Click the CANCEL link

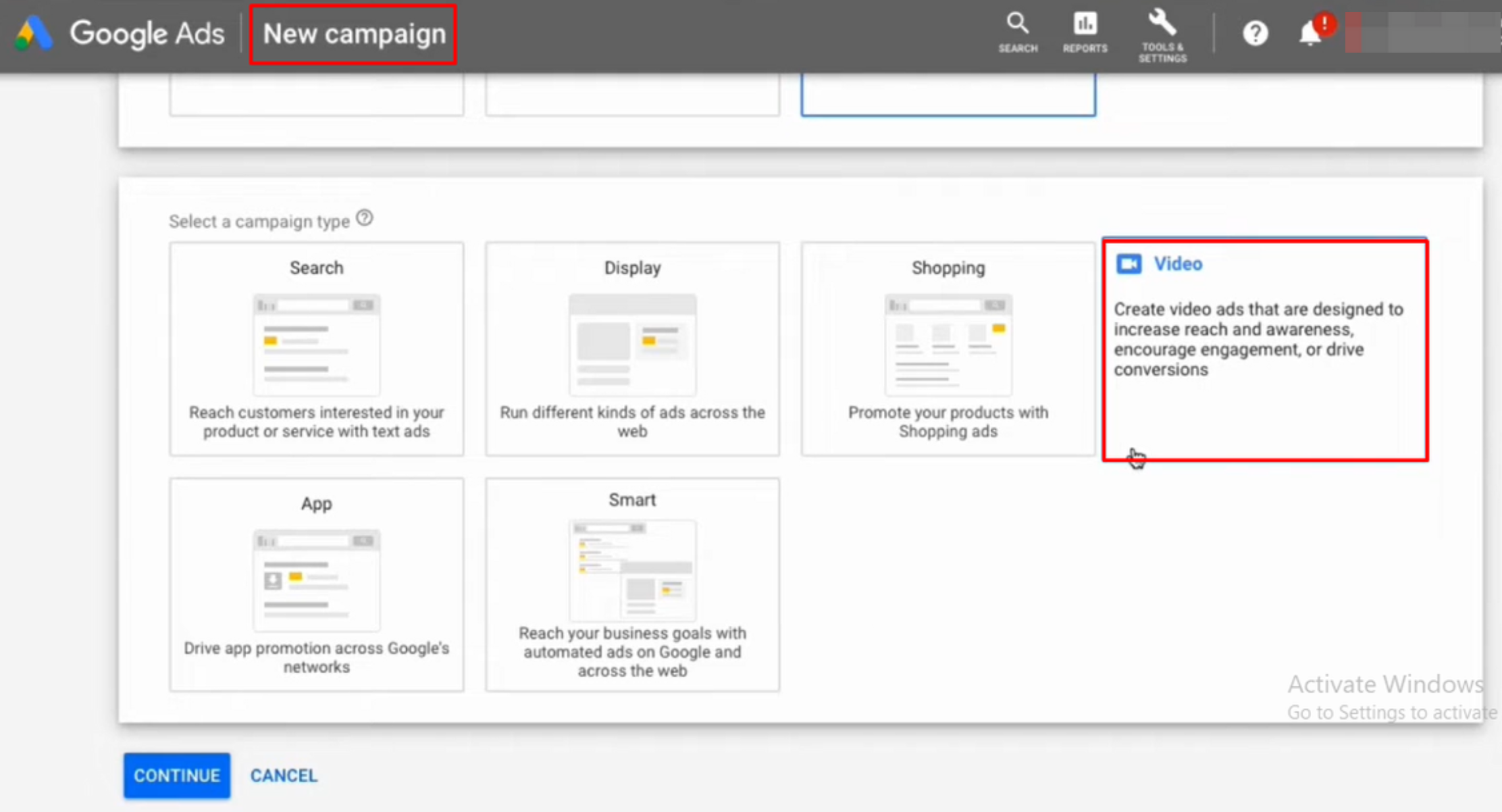[x=283, y=775]
